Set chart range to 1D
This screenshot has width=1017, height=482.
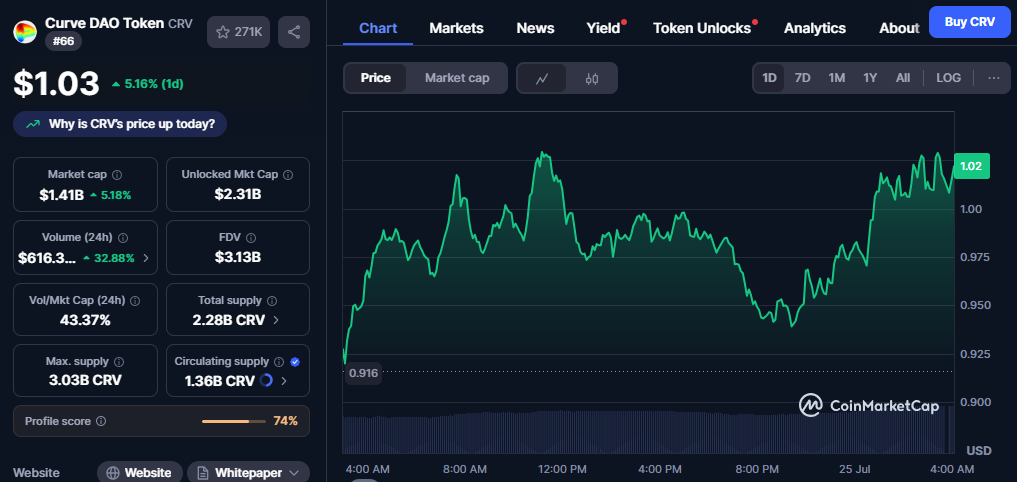(x=769, y=78)
